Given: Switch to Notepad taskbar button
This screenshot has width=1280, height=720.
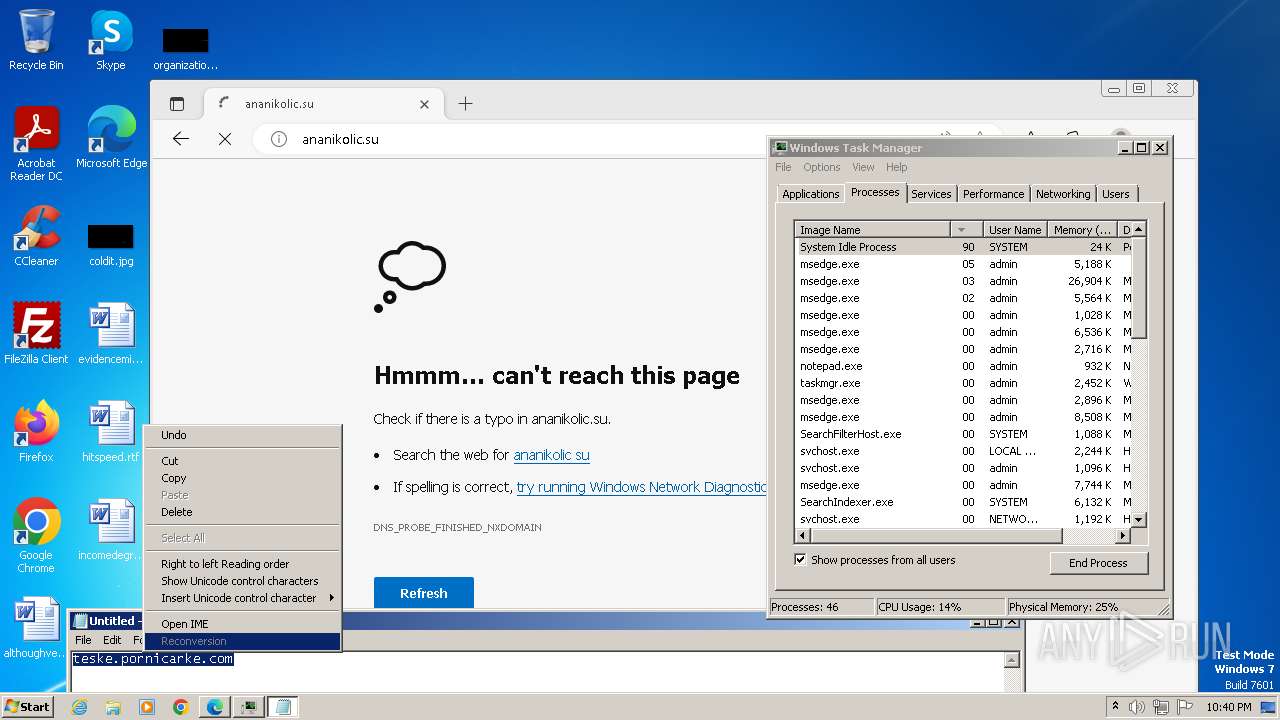Looking at the screenshot, I should click(x=283, y=707).
